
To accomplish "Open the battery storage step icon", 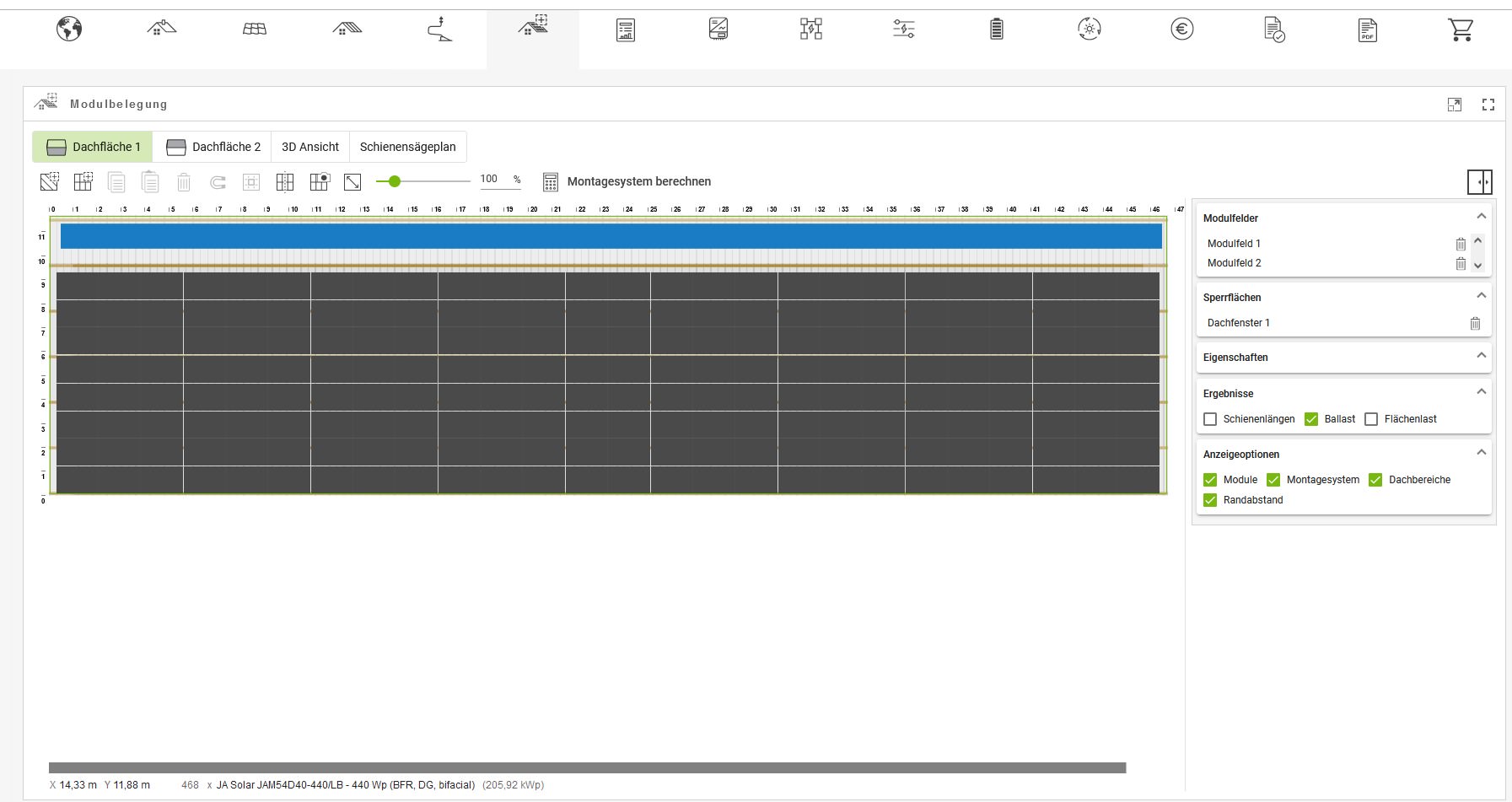I will 997,30.
